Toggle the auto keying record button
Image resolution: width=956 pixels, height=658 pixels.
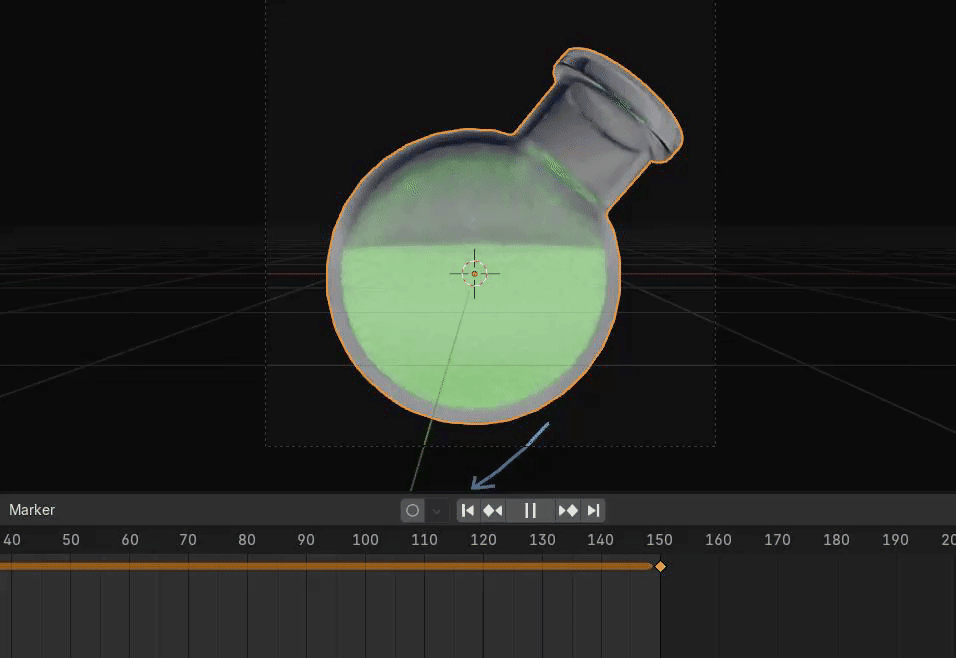[x=412, y=510]
